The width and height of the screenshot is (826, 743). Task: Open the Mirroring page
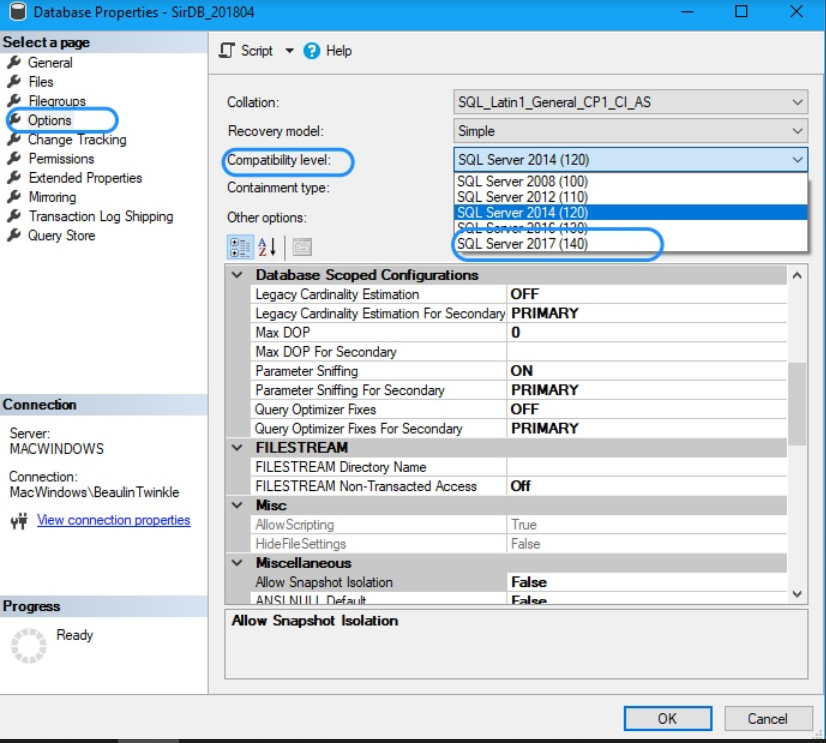coord(52,197)
